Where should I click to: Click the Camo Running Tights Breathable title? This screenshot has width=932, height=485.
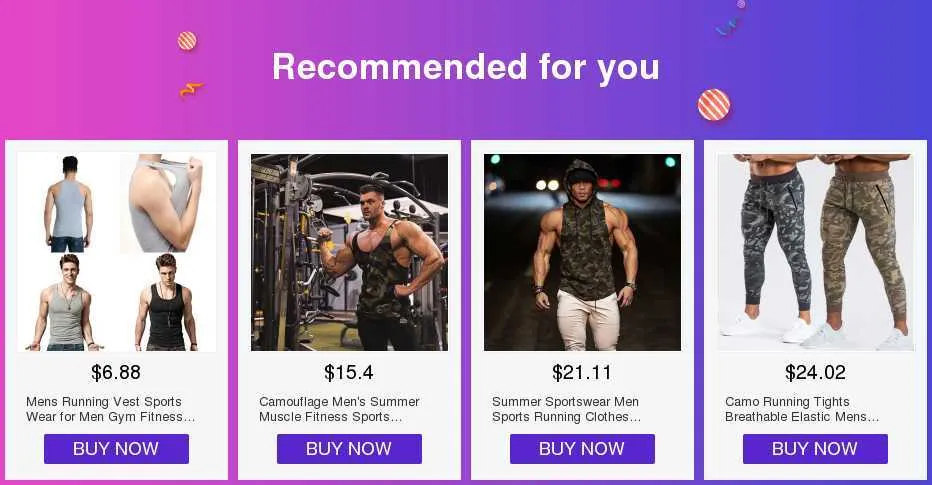[x=802, y=410]
